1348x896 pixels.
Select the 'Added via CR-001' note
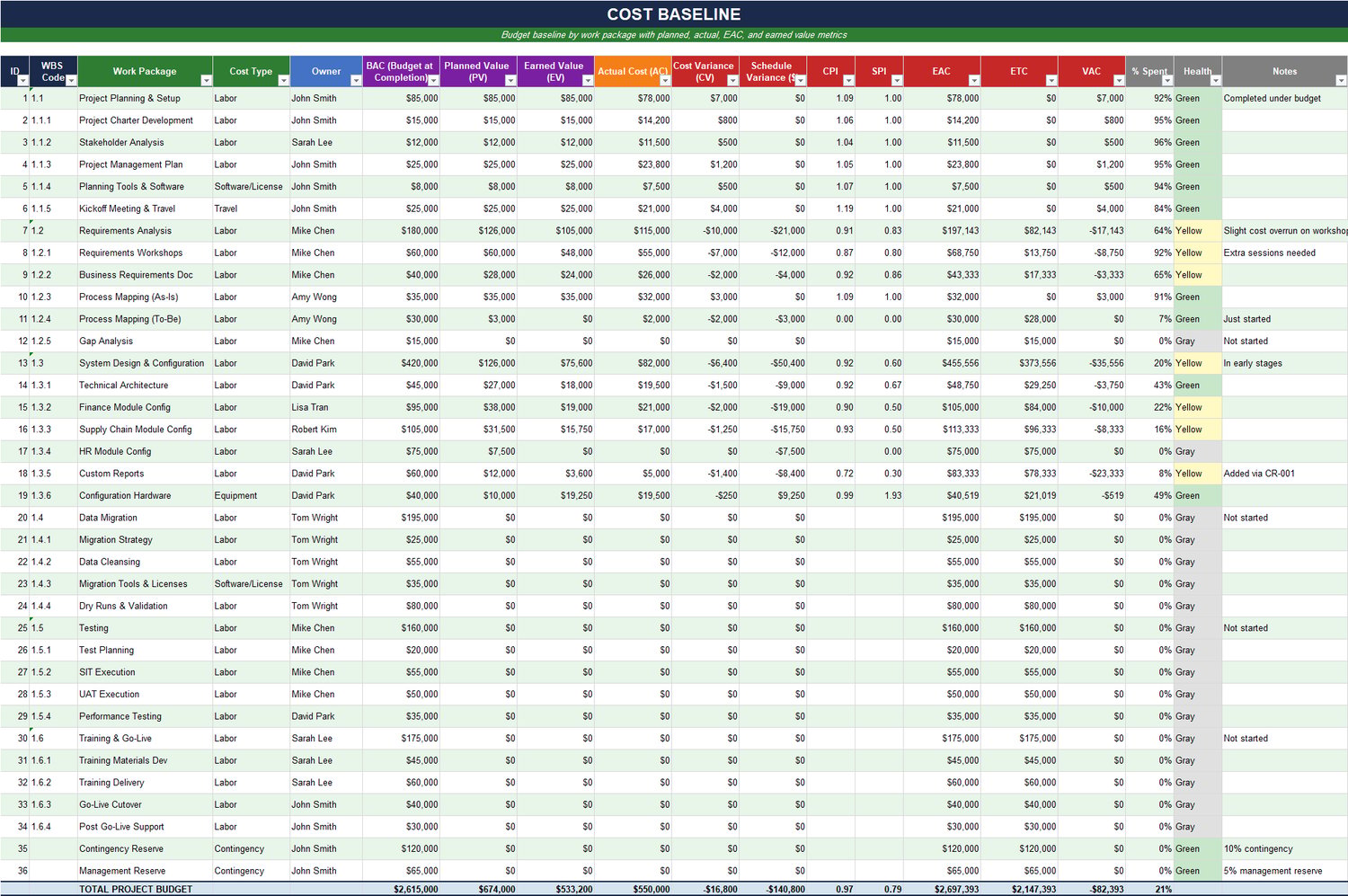(1284, 474)
